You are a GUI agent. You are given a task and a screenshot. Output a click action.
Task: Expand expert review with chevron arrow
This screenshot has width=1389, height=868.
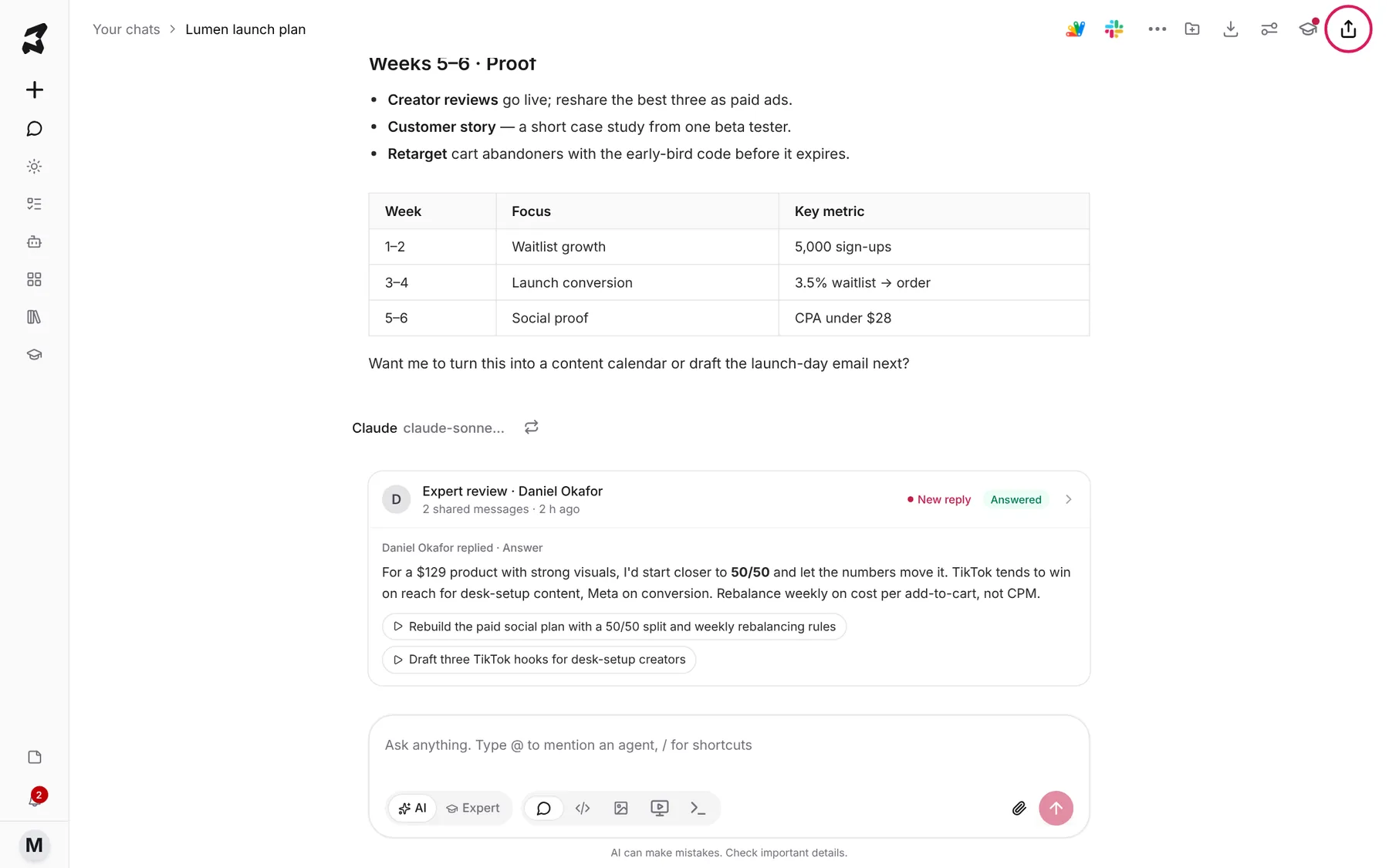(1068, 499)
